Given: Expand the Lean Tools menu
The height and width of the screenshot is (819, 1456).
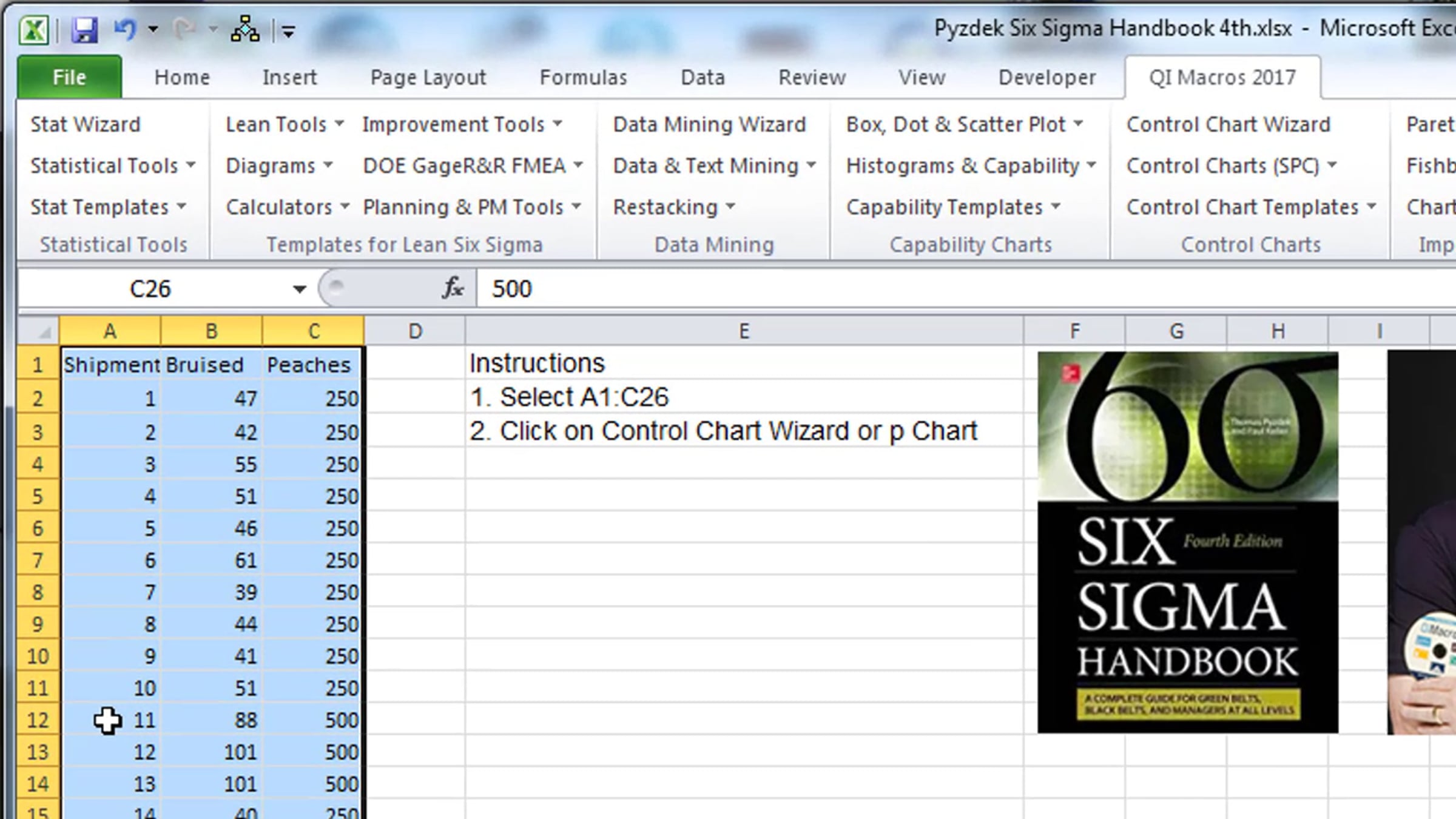Looking at the screenshot, I should coord(285,124).
